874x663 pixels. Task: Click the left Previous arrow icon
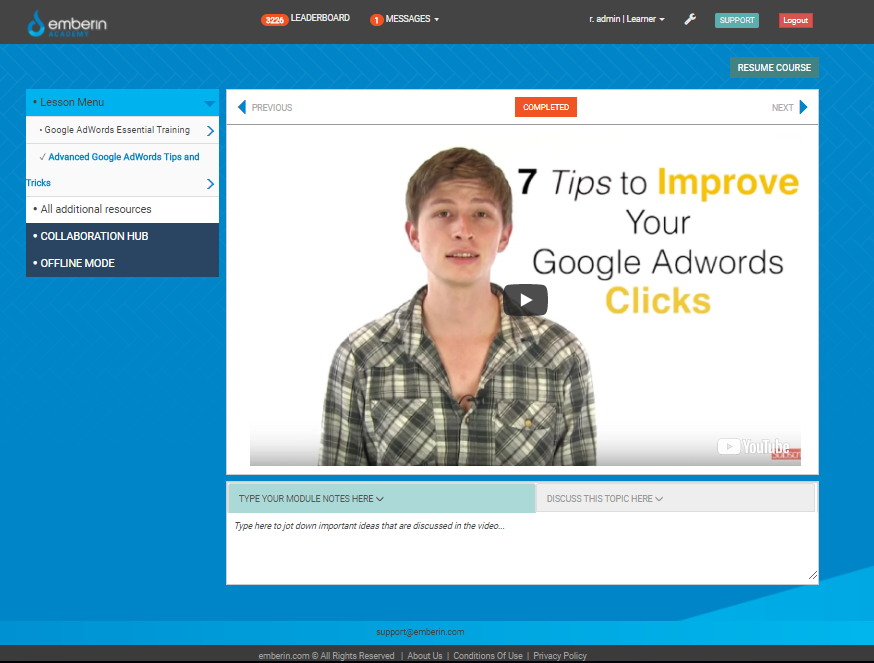[x=242, y=108]
